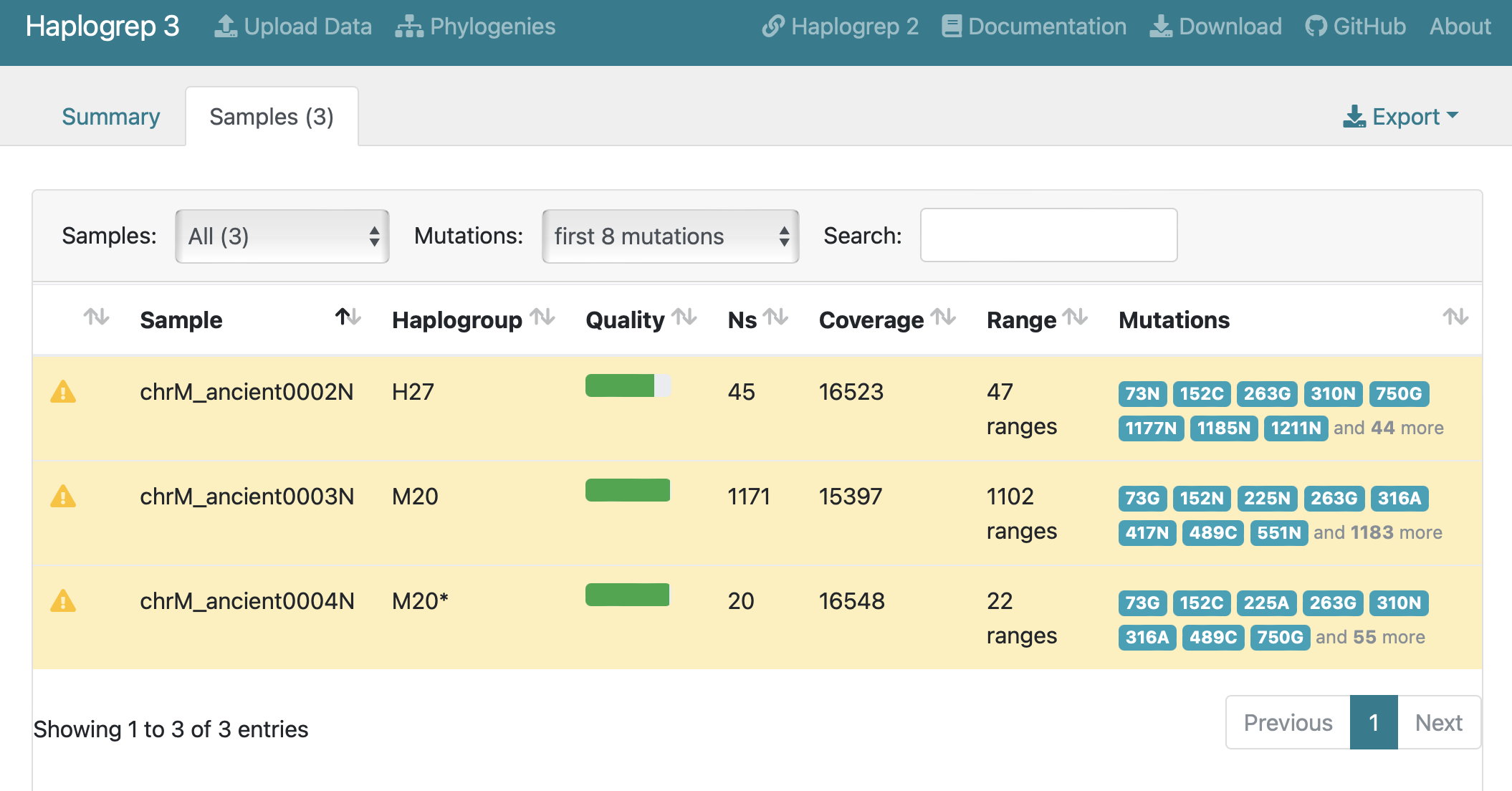The image size is (1512, 791).
Task: Open Documentation book icon link
Action: [x=951, y=27]
